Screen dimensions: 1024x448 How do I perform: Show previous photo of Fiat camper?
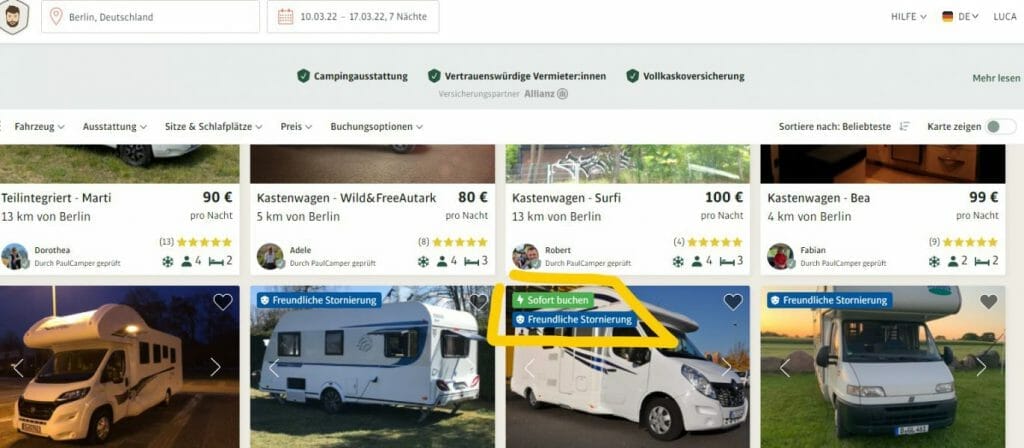[x=784, y=367]
